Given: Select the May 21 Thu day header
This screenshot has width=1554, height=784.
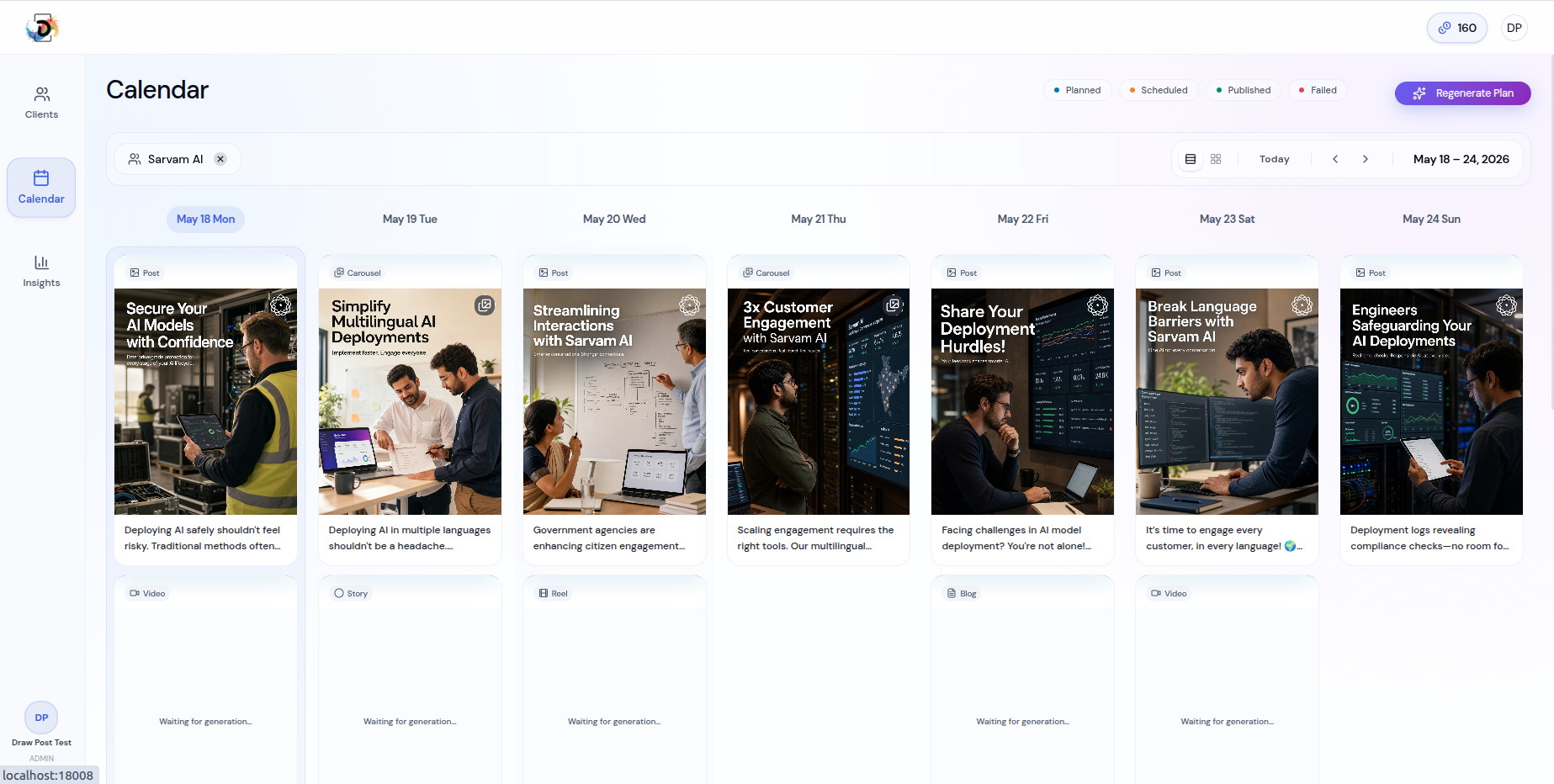Looking at the screenshot, I should 819,220.
